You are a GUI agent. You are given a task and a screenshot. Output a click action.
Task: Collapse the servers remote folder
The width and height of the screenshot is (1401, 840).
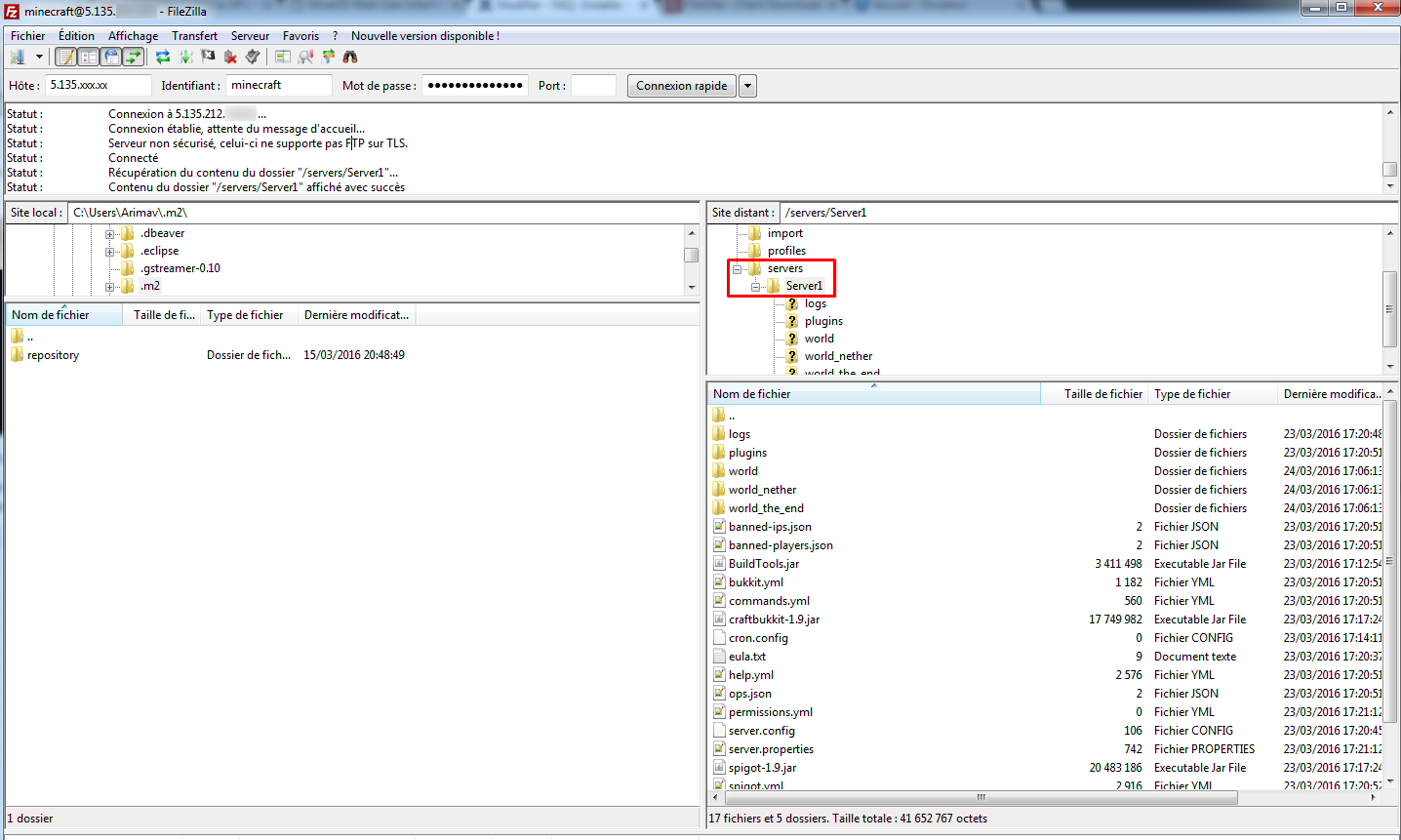[738, 269]
